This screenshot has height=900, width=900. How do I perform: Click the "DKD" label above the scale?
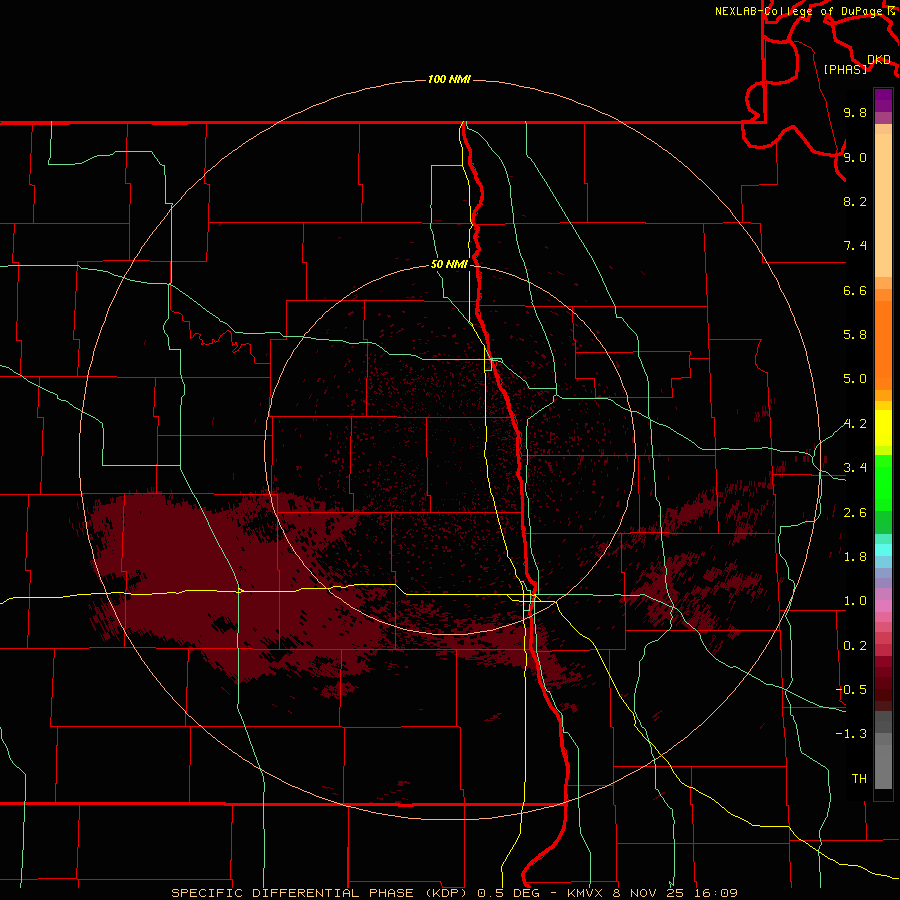[879, 60]
